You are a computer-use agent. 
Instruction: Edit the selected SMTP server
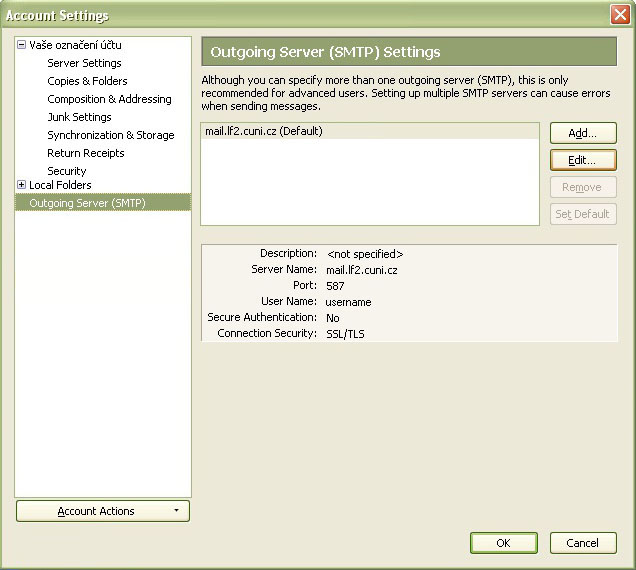click(x=583, y=160)
